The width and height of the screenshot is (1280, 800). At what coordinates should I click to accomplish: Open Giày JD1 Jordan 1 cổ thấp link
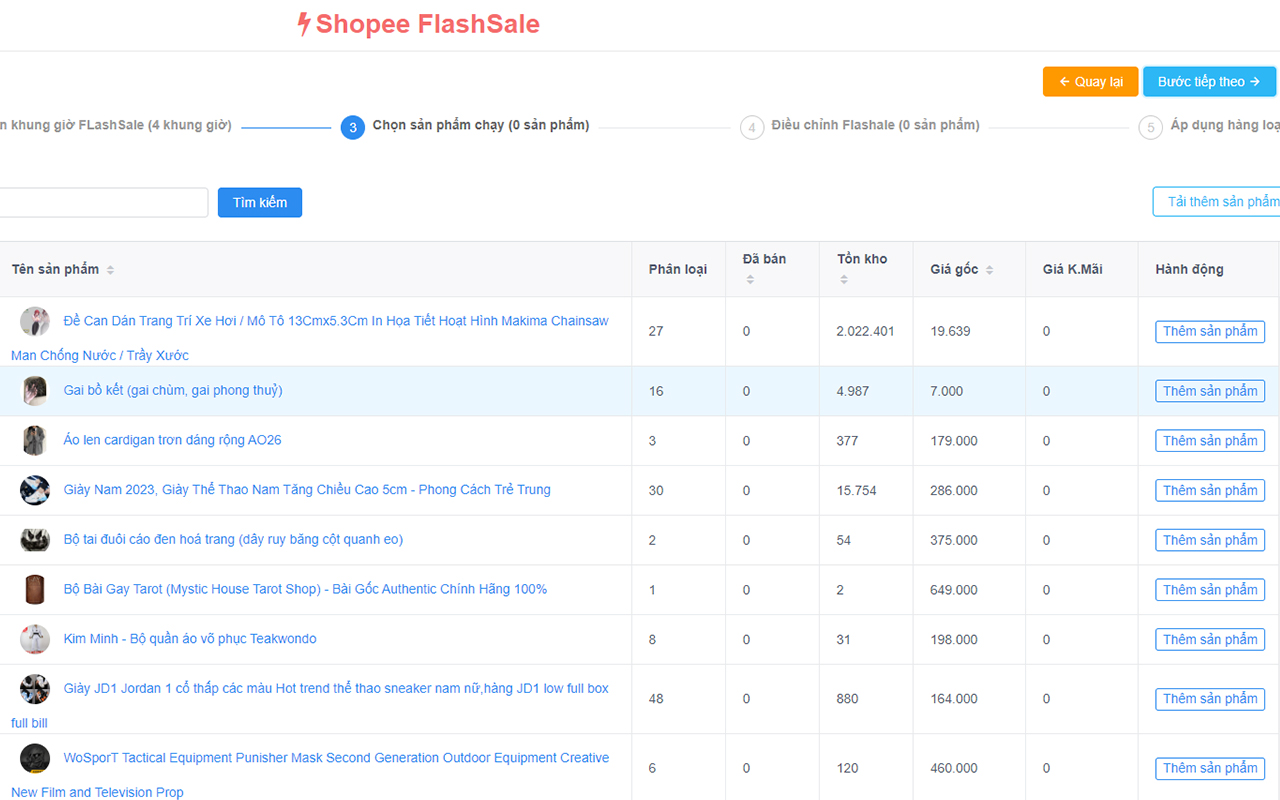tap(310, 705)
